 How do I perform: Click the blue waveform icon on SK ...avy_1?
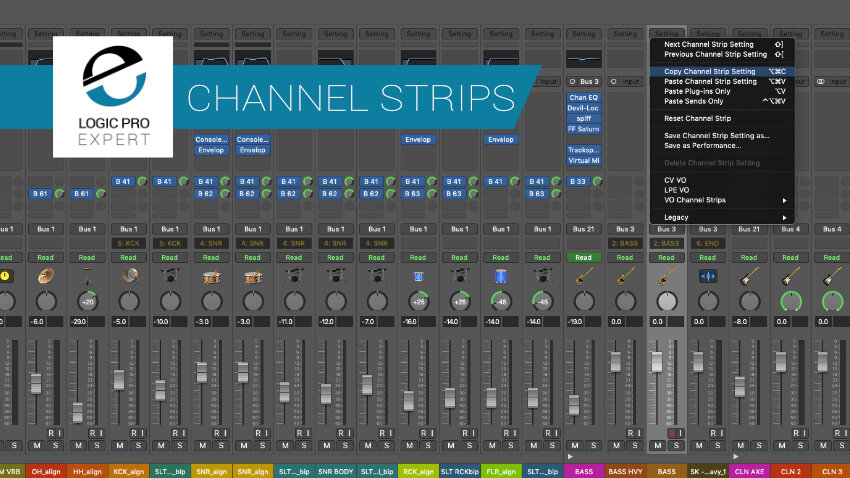point(708,276)
